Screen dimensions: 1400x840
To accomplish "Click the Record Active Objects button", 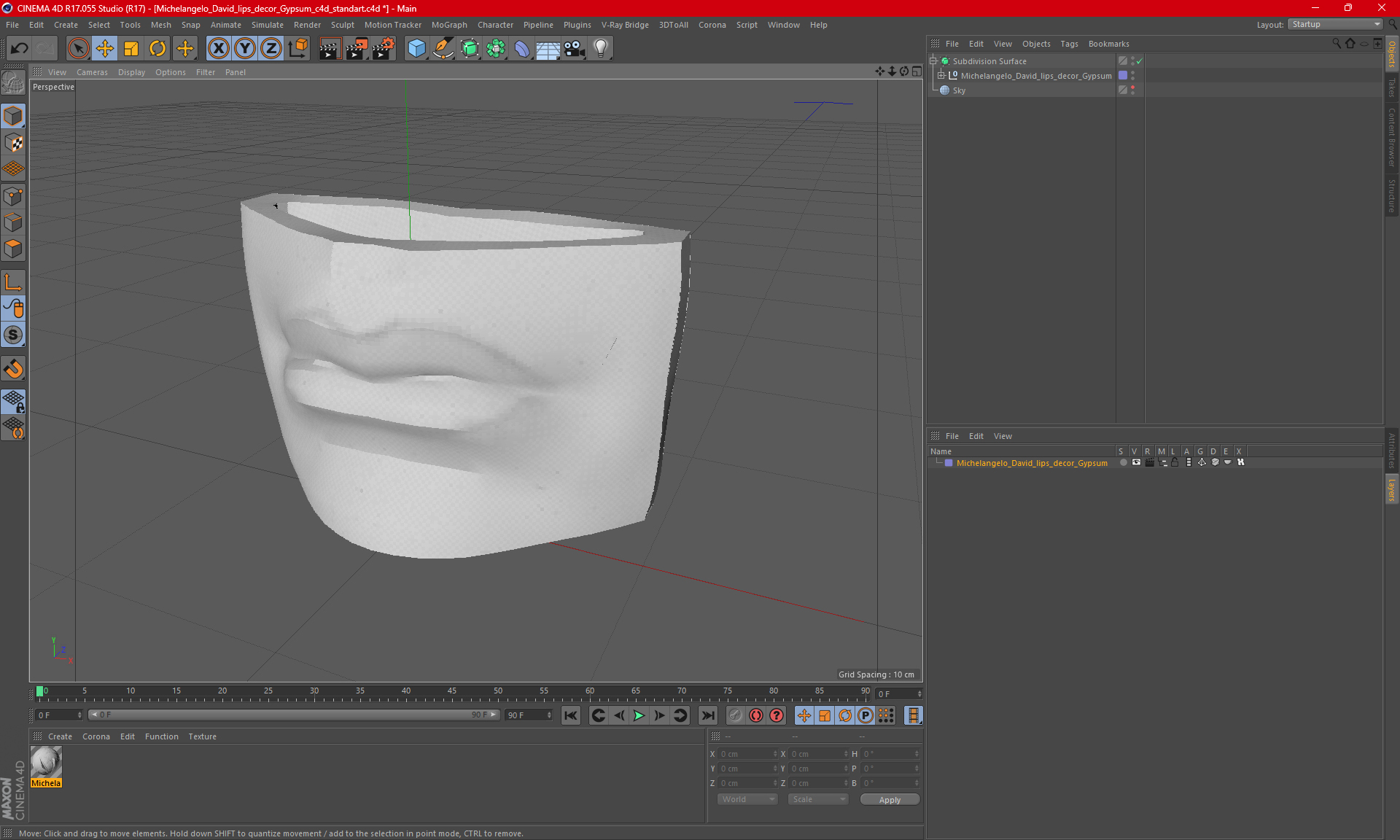I will (x=736, y=715).
